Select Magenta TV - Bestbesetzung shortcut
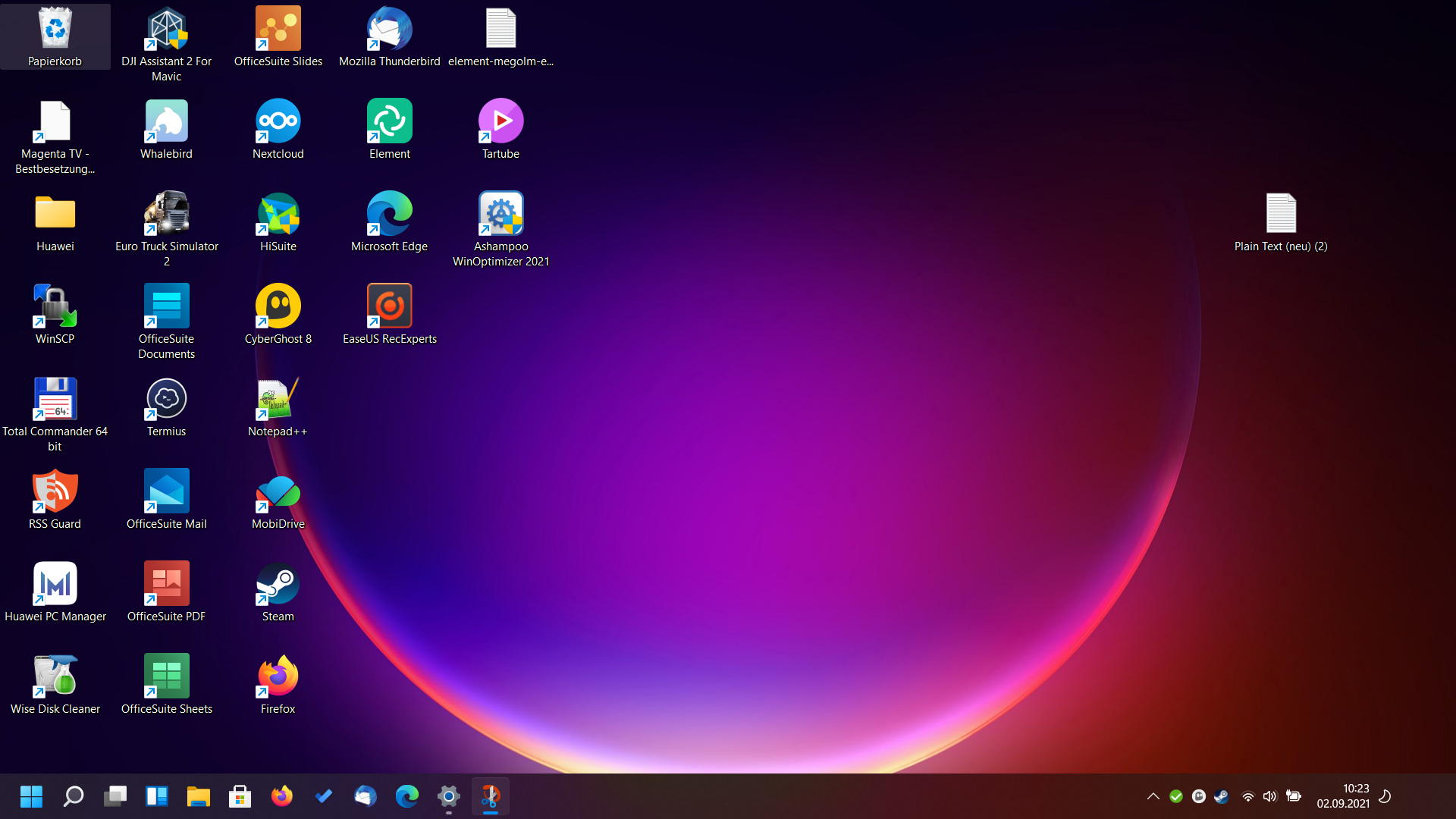The width and height of the screenshot is (1456, 819). [55, 137]
